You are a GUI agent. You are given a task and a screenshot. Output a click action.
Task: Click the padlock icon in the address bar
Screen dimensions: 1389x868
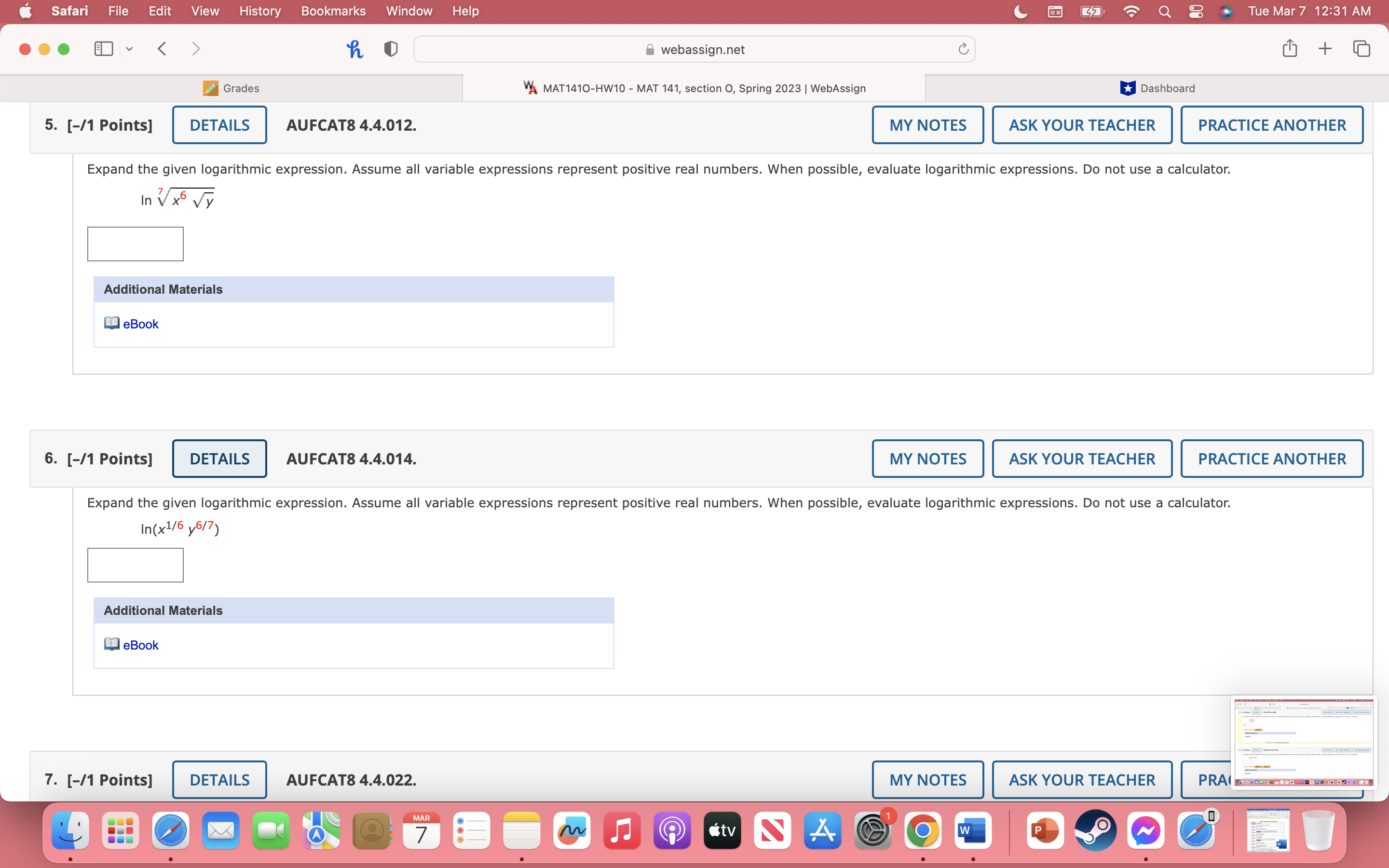click(x=650, y=49)
